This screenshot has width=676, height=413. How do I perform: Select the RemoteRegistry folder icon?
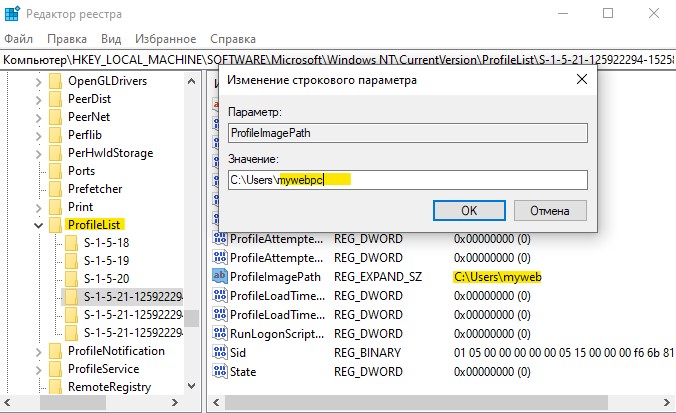[56, 387]
